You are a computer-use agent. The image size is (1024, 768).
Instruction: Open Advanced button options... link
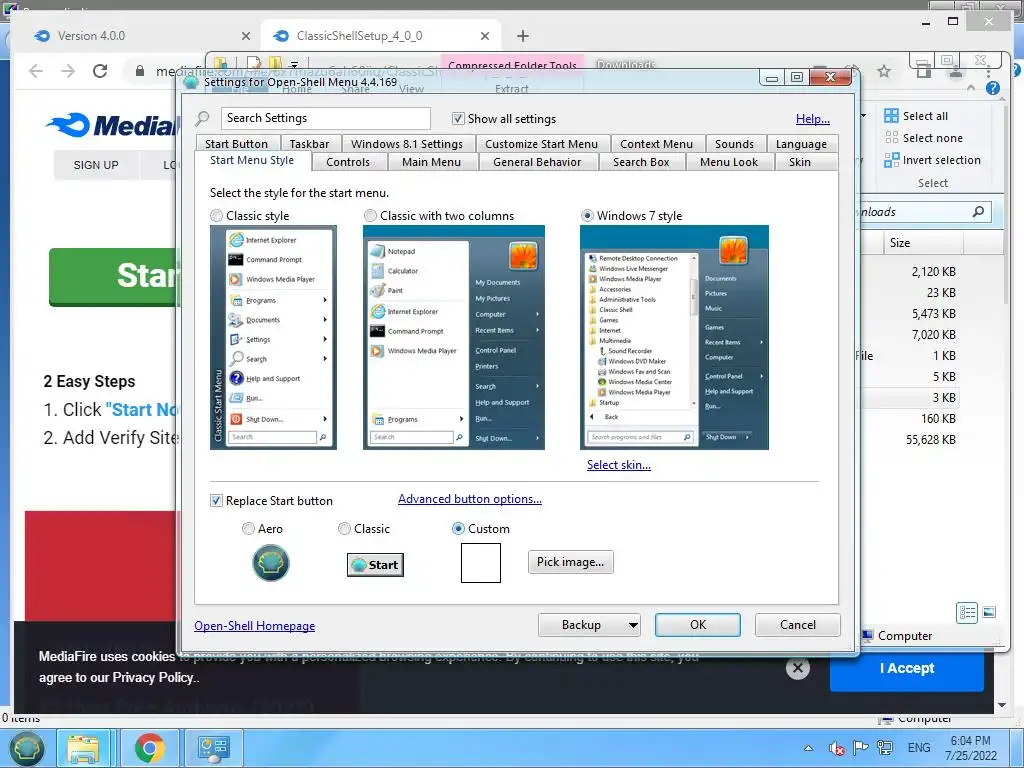(470, 499)
